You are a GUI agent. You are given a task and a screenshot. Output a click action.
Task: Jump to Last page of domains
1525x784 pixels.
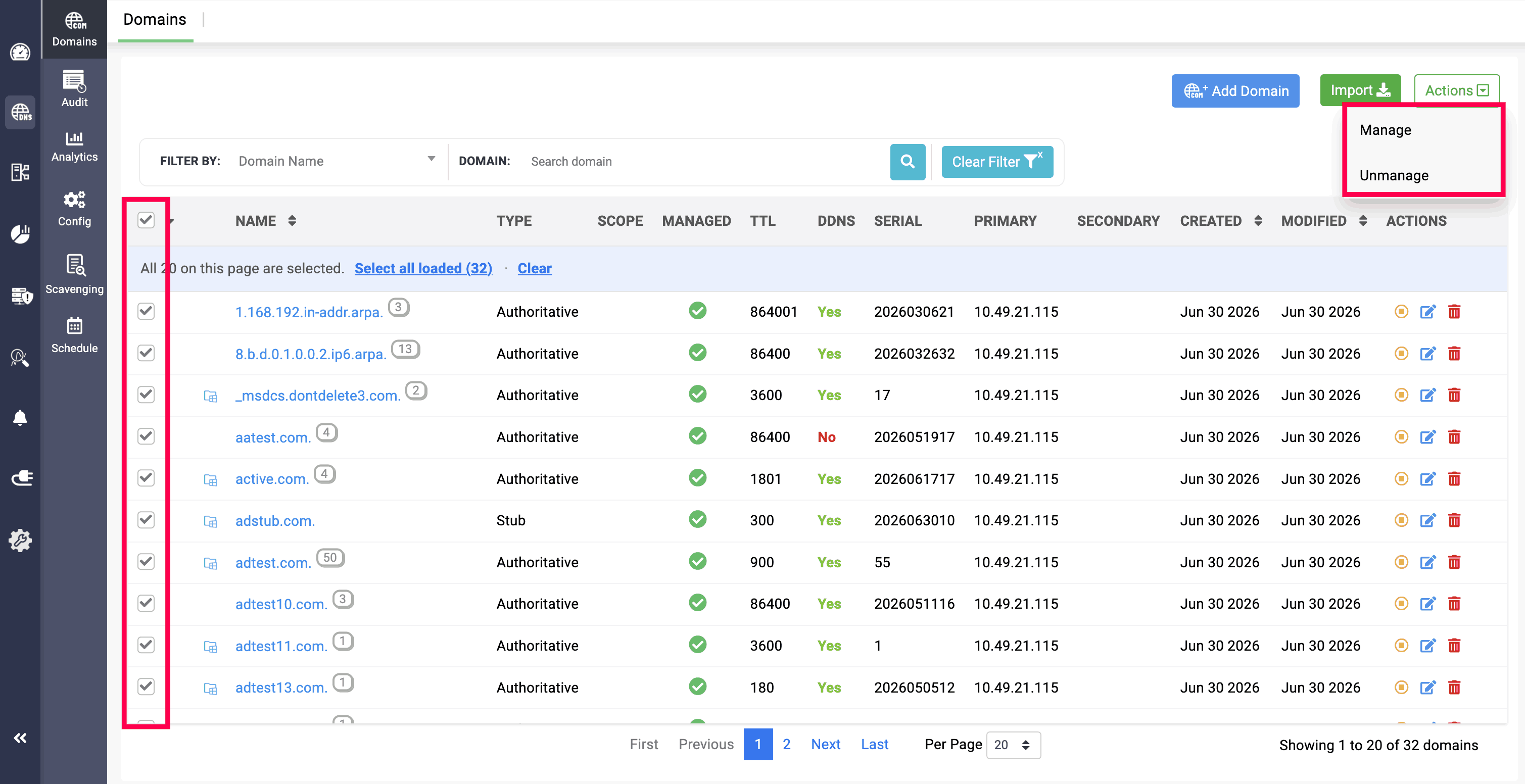[x=874, y=745]
